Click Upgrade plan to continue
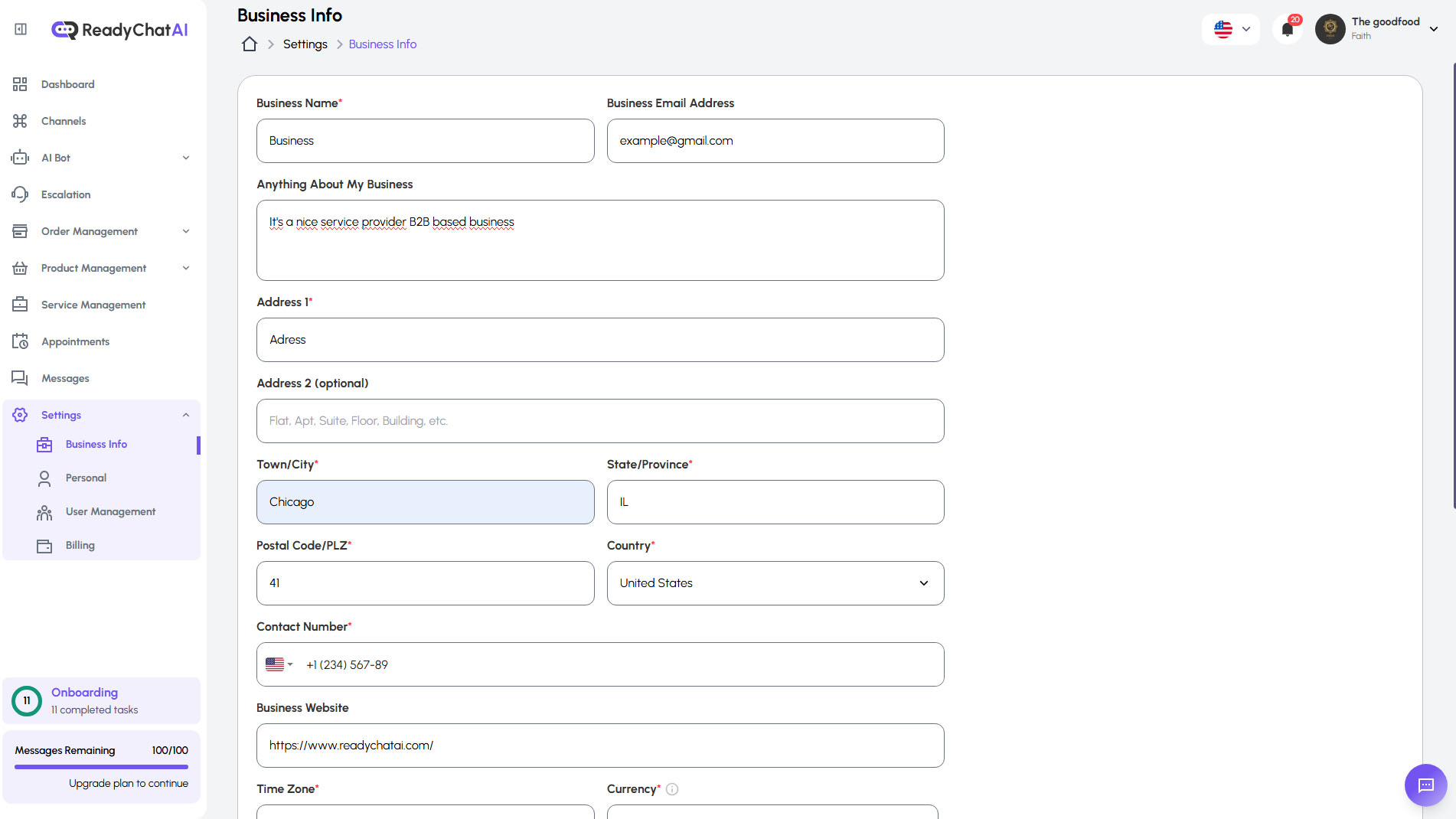 coord(129,783)
